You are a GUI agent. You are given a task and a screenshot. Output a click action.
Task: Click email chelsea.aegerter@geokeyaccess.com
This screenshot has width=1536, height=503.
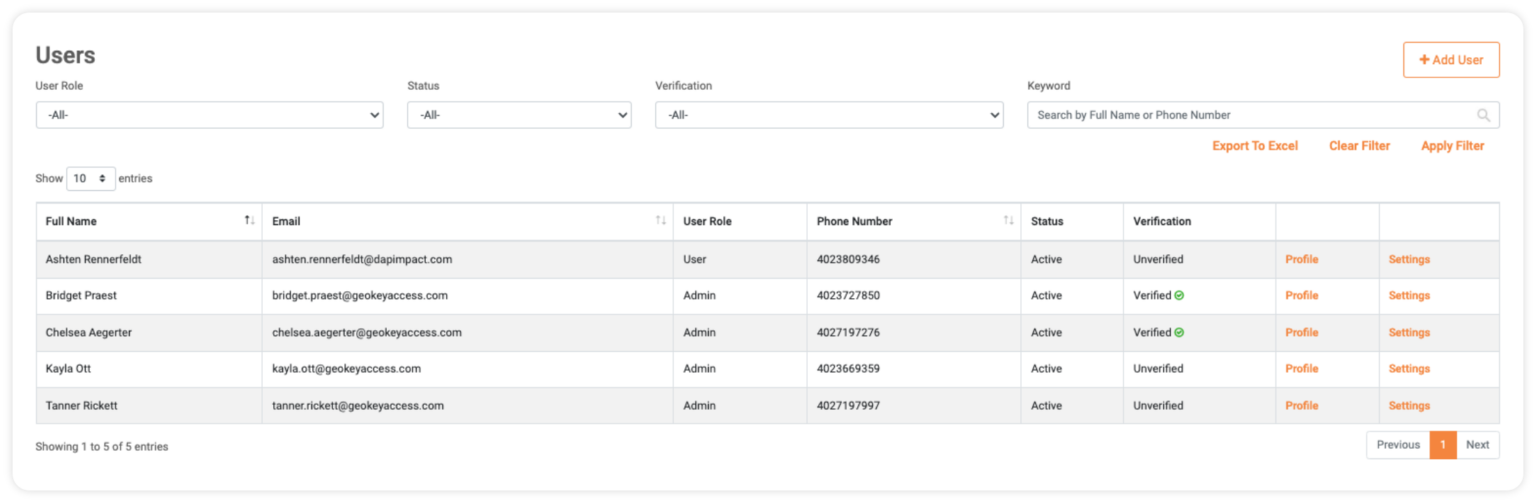[367, 332]
